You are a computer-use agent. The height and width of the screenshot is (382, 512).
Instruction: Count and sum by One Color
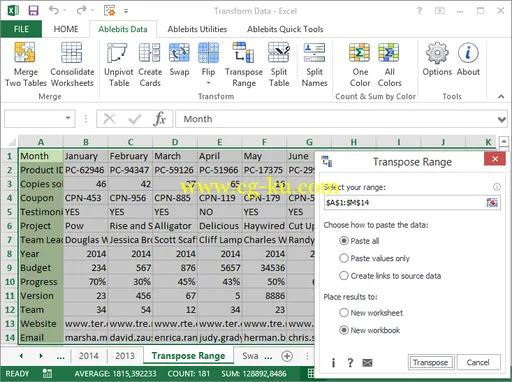click(x=360, y=64)
